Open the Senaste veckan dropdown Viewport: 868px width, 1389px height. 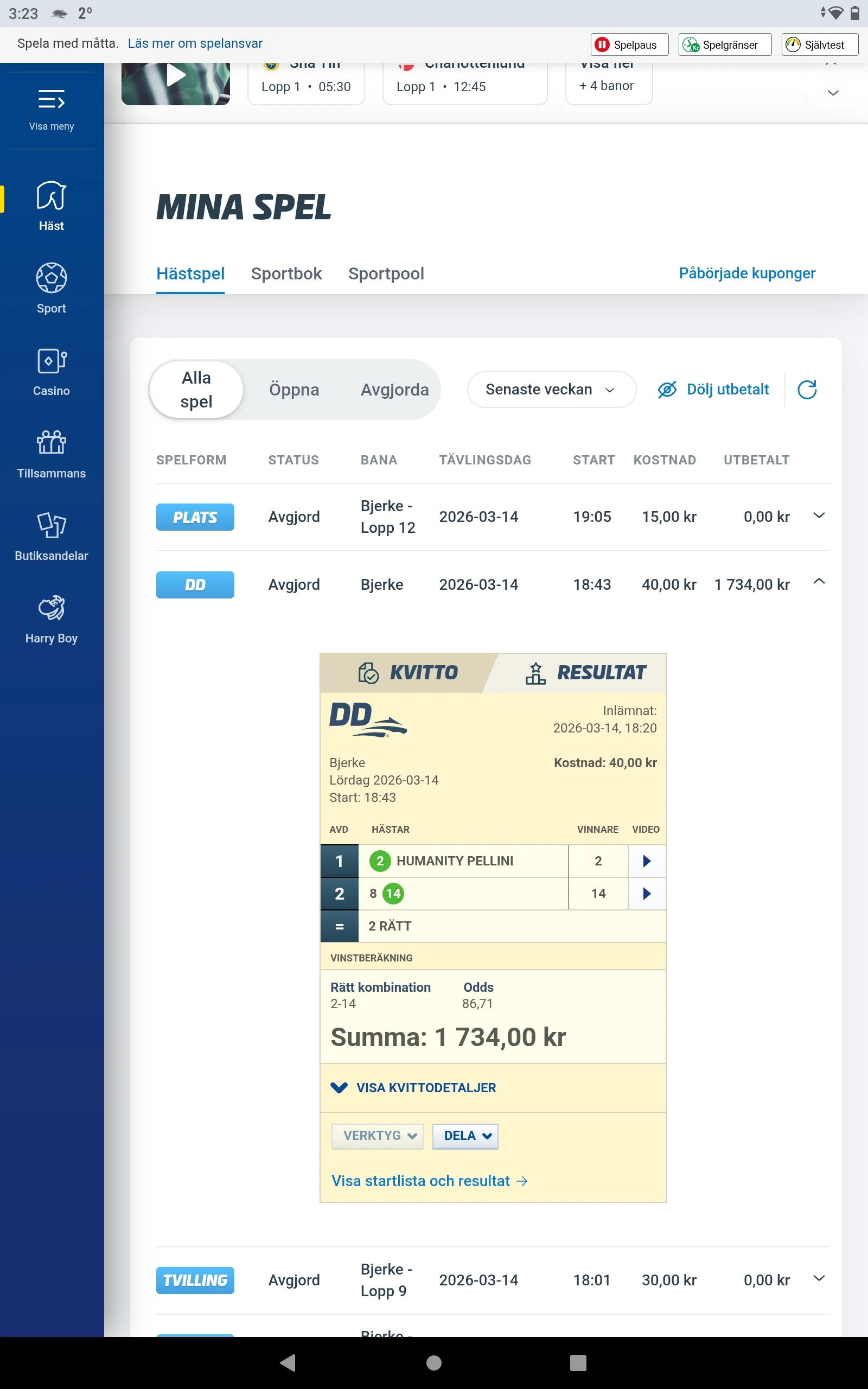[551, 389]
